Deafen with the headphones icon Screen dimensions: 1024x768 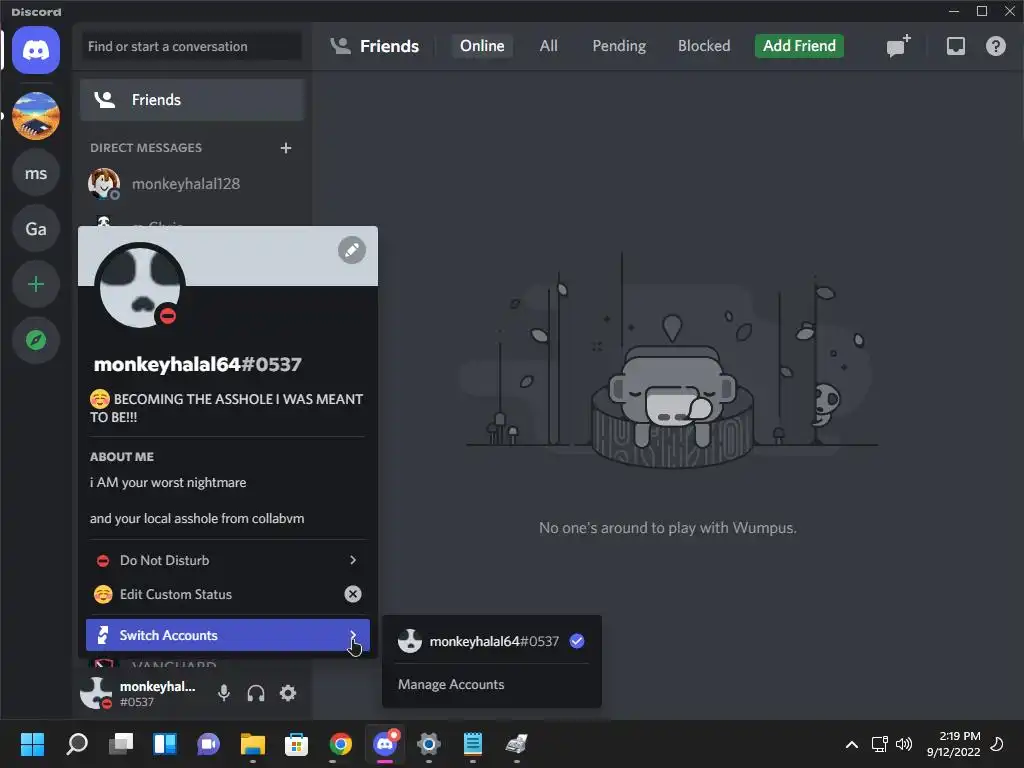(x=256, y=693)
